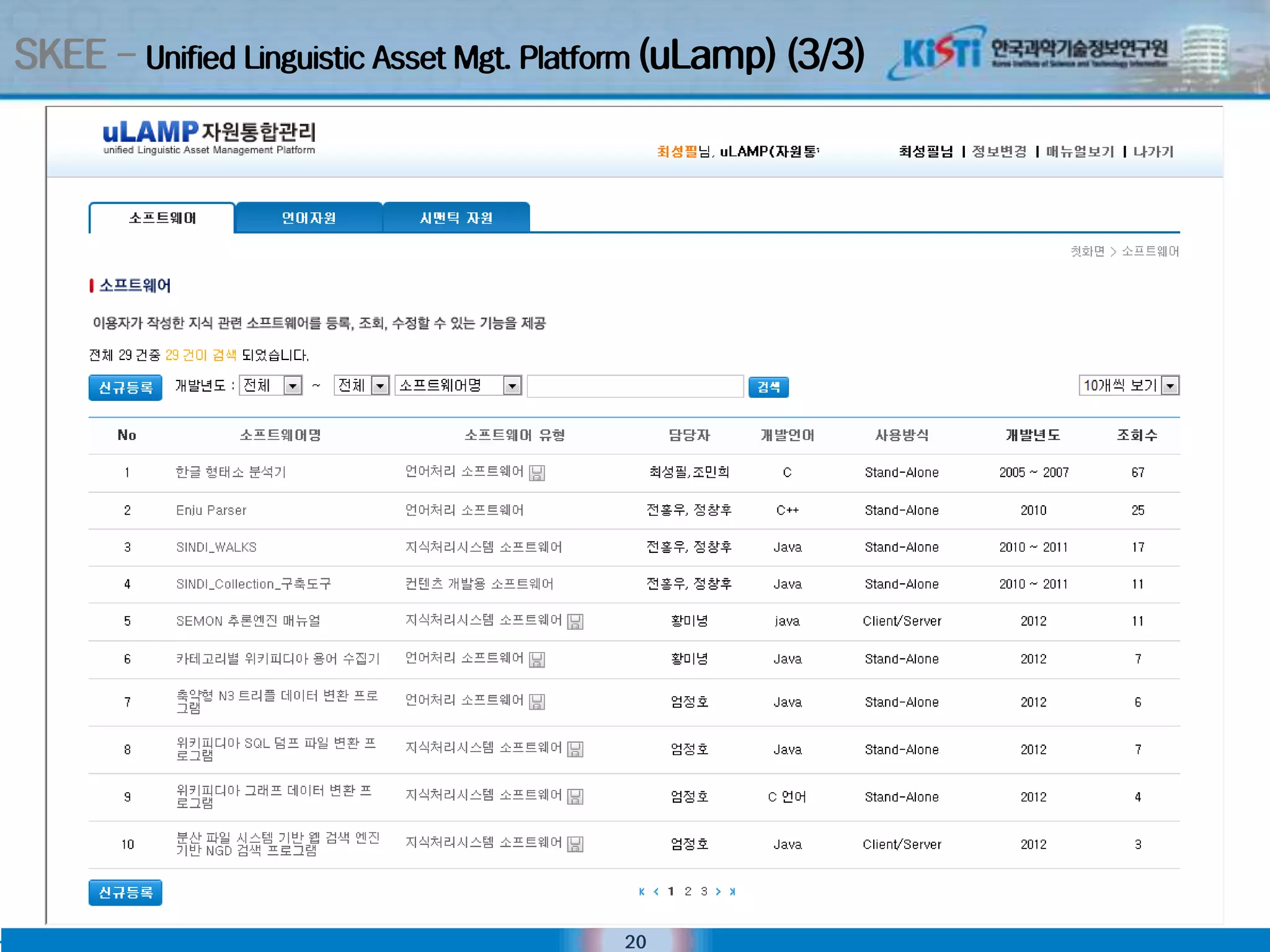This screenshot has height=952, width=1270.
Task: Open 위키피디아 그래프 데이터 변환 프로그램
Action: pos(274,796)
